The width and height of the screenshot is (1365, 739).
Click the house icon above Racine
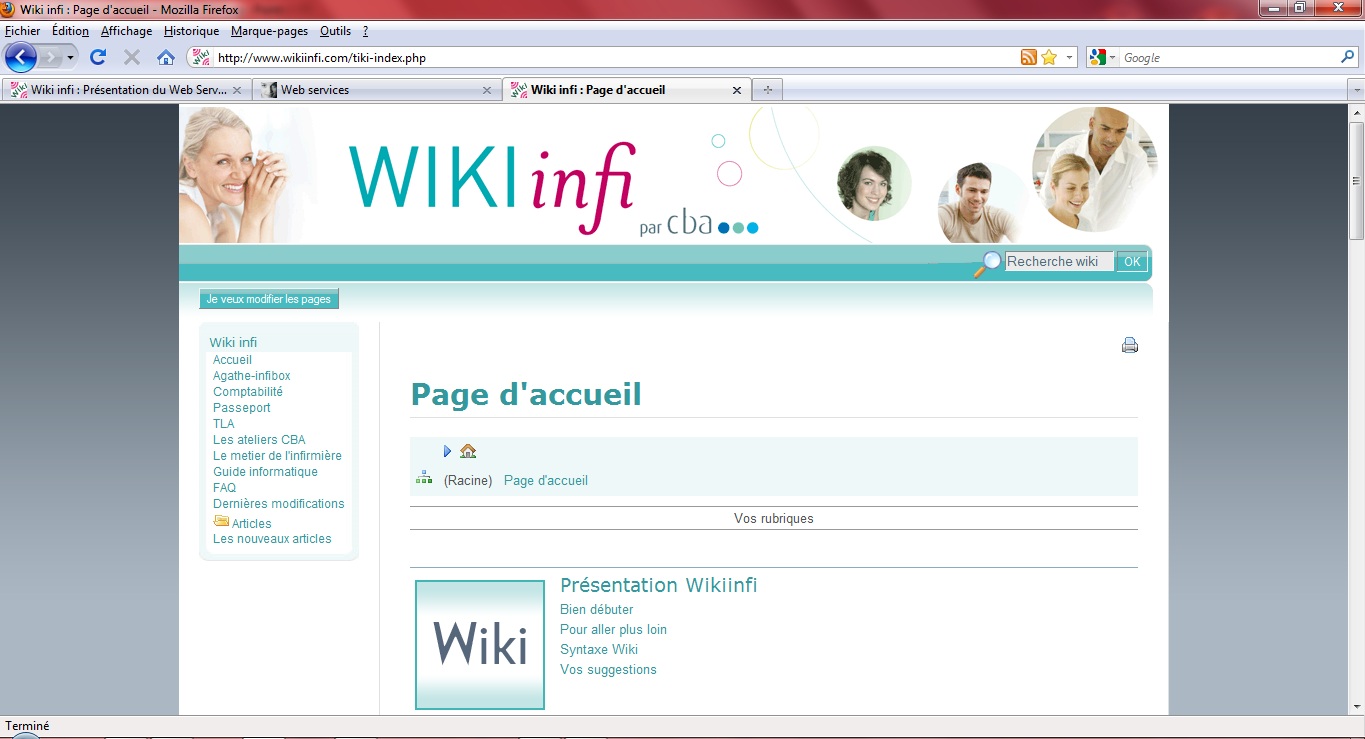pyautogui.click(x=468, y=451)
